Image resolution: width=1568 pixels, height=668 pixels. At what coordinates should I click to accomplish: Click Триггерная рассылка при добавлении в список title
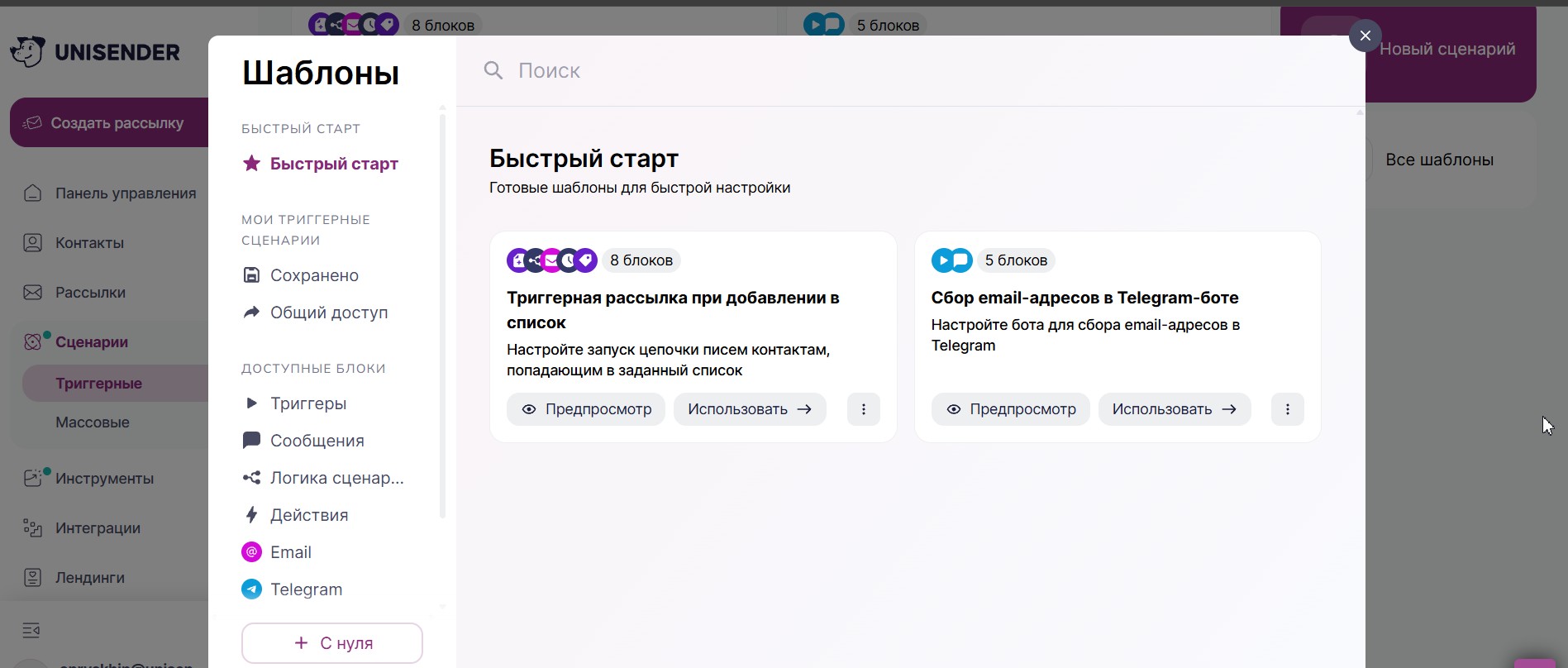pos(673,310)
